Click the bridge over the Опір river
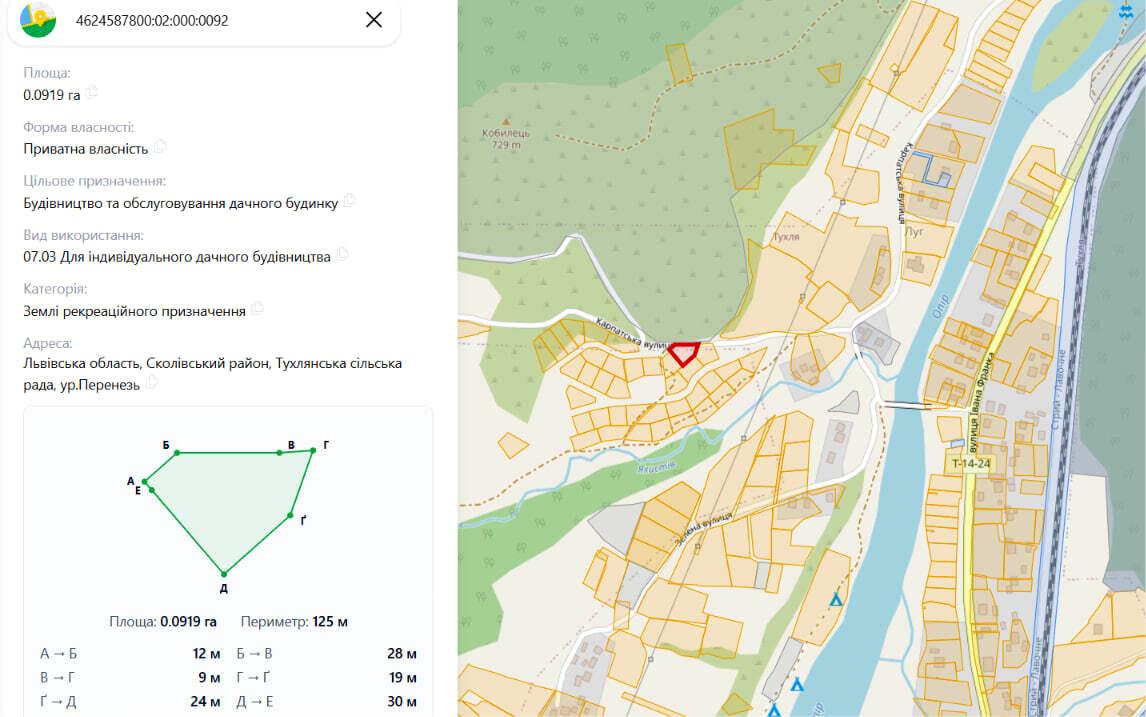The width and height of the screenshot is (1146, 717). 906,404
